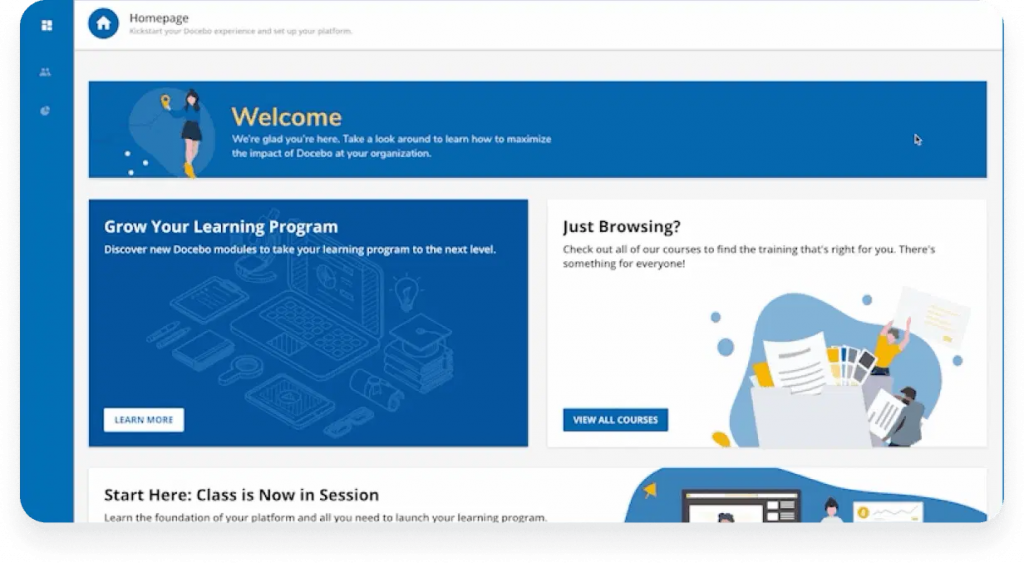
Task: Click the View All Courses button
Action: (x=615, y=420)
